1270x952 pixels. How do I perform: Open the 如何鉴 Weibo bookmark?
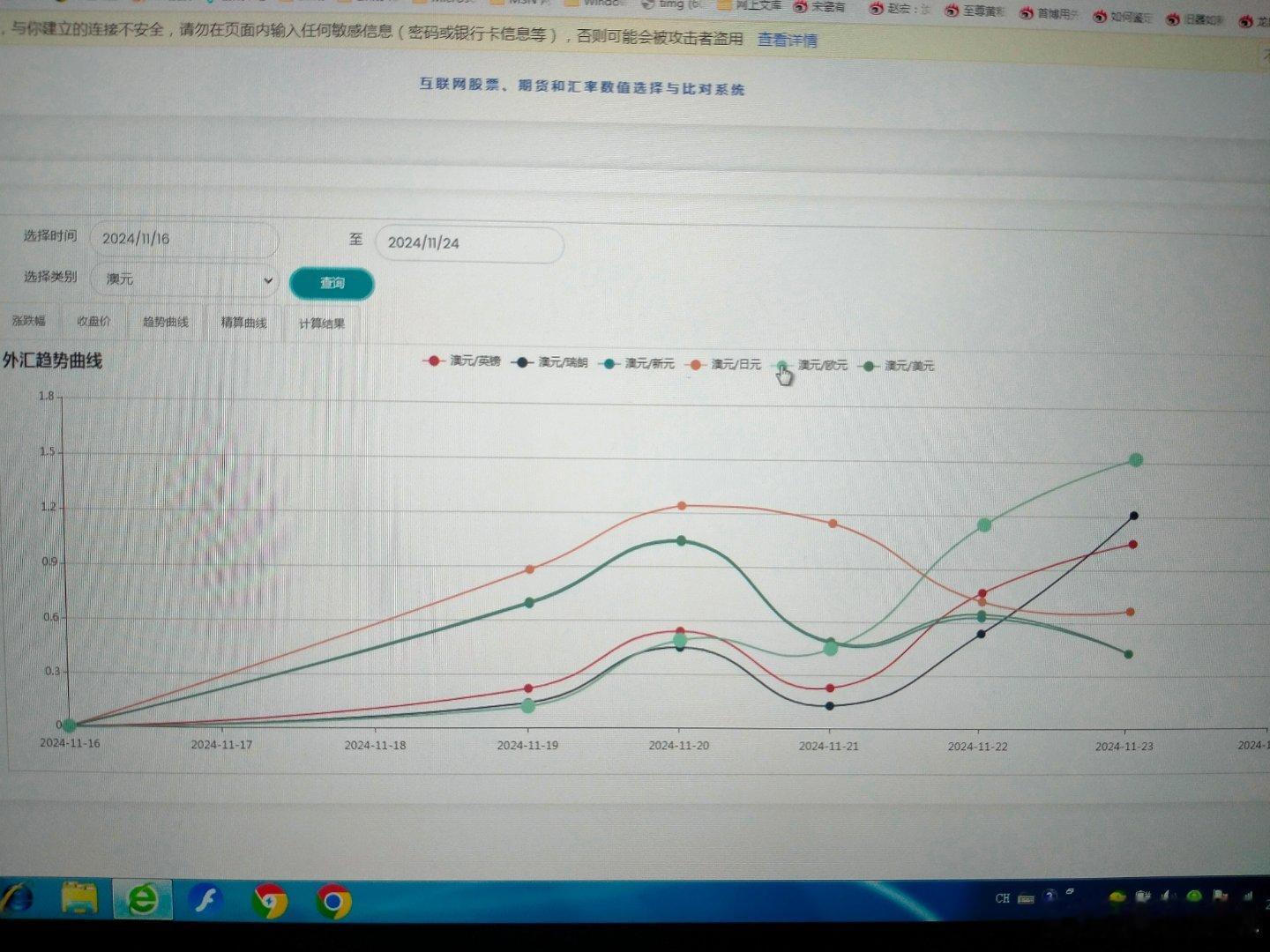(1124, 17)
